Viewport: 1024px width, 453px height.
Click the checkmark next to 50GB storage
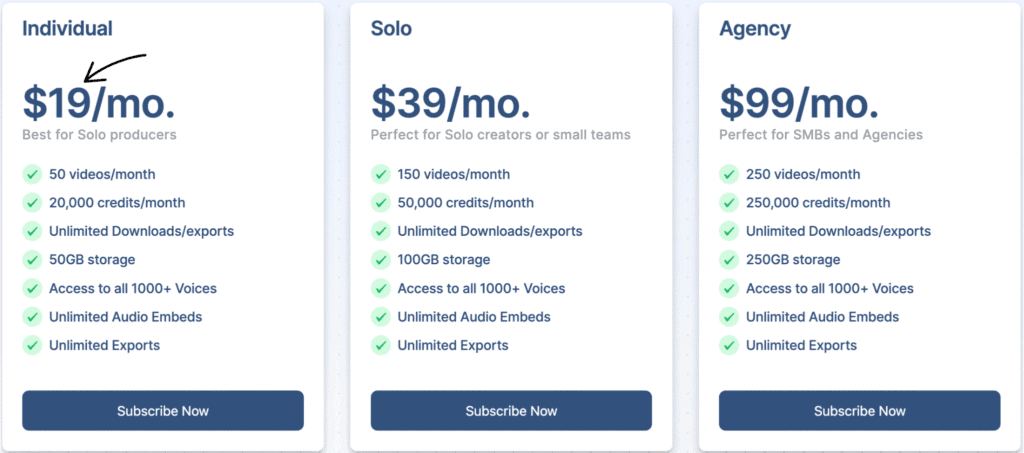[32, 260]
